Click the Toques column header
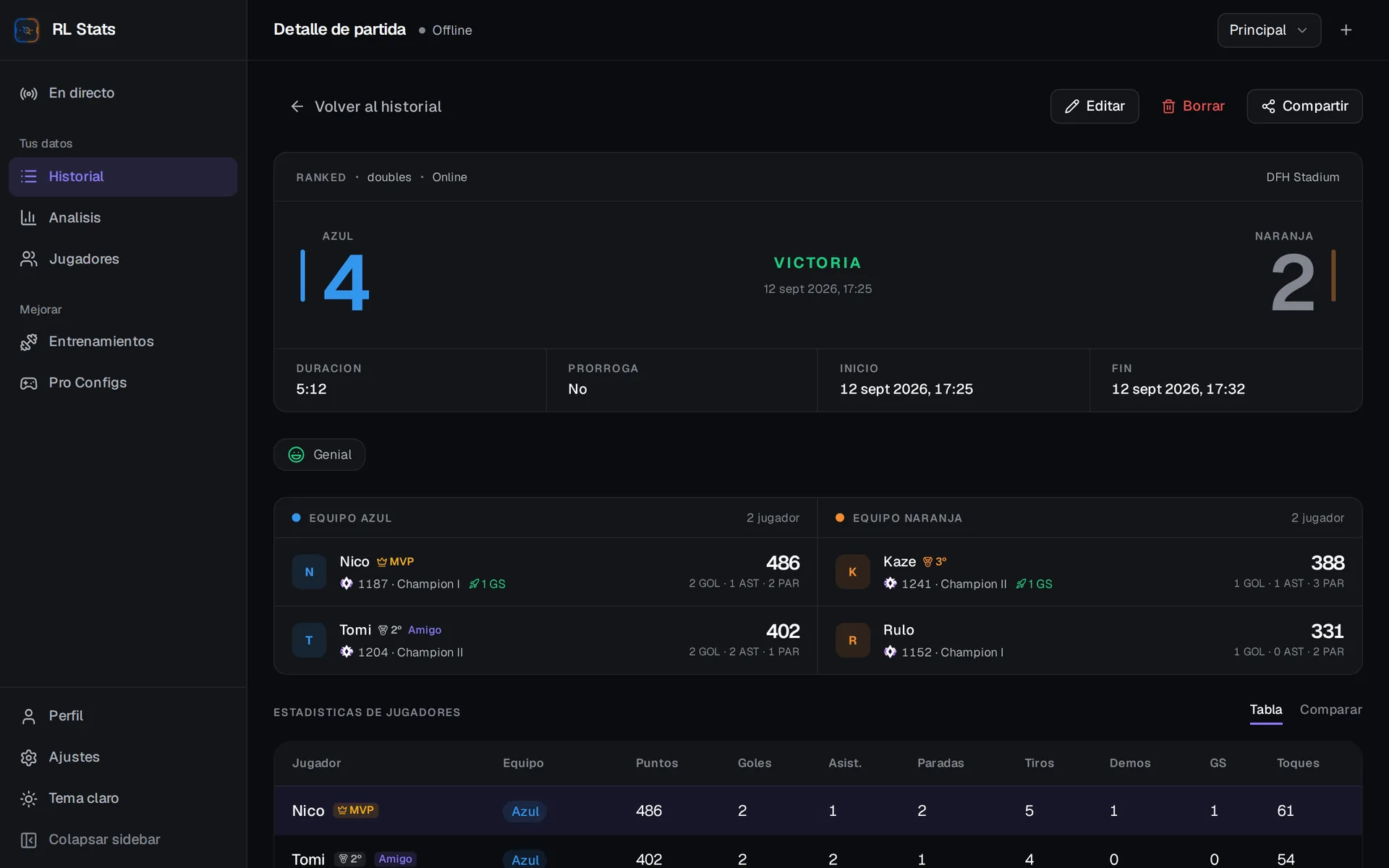 coord(1298,764)
